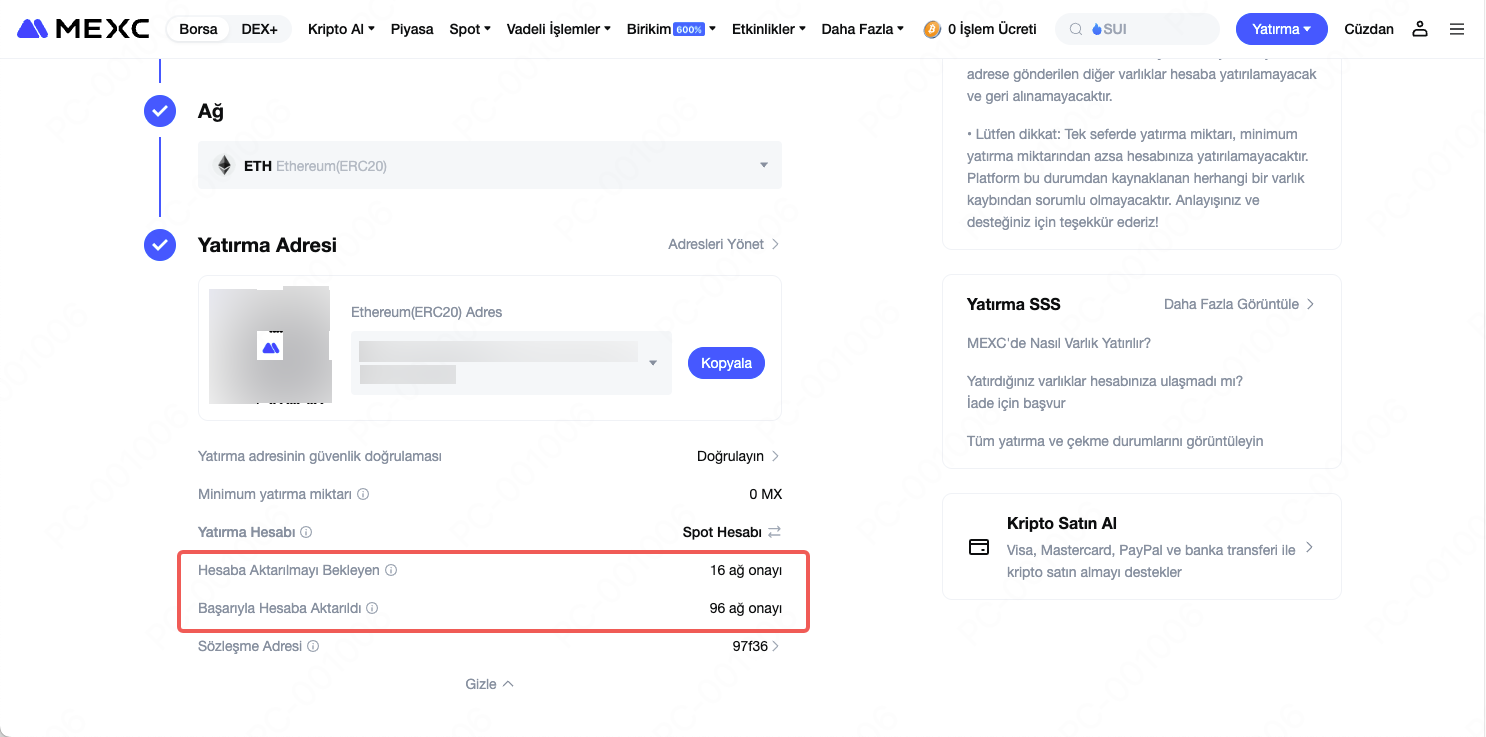Open Daha Fazla Görüntüle in Yatırma SSS
This screenshot has width=1486, height=737.
click(1239, 304)
